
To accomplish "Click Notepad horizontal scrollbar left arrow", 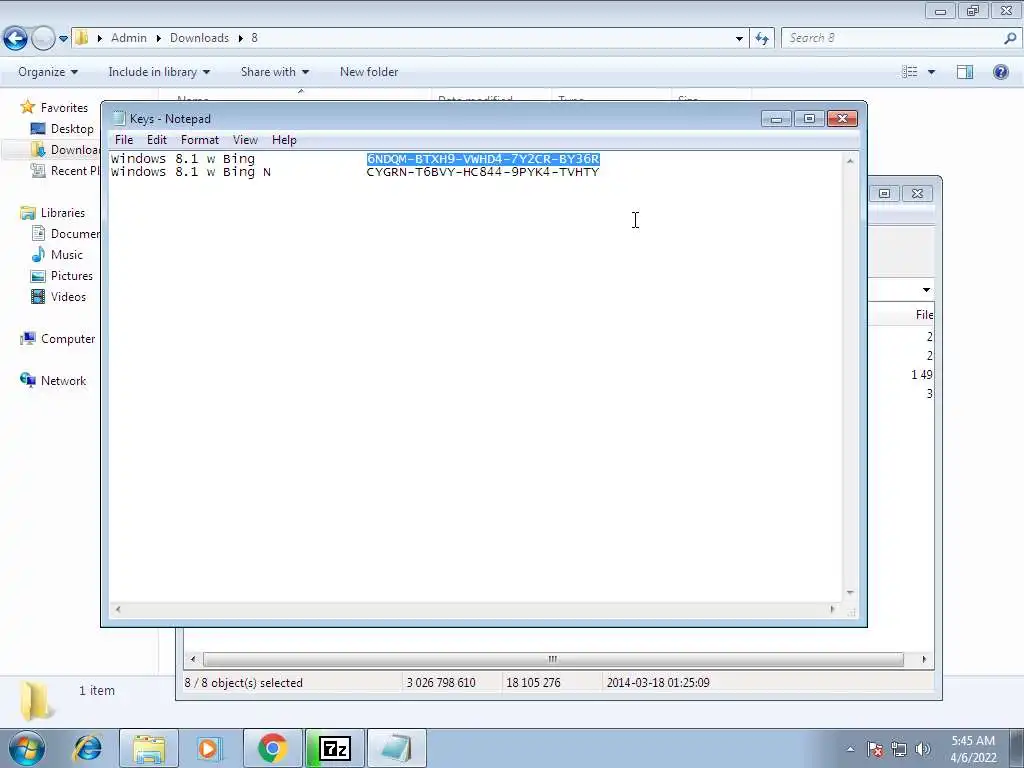I will (118, 609).
